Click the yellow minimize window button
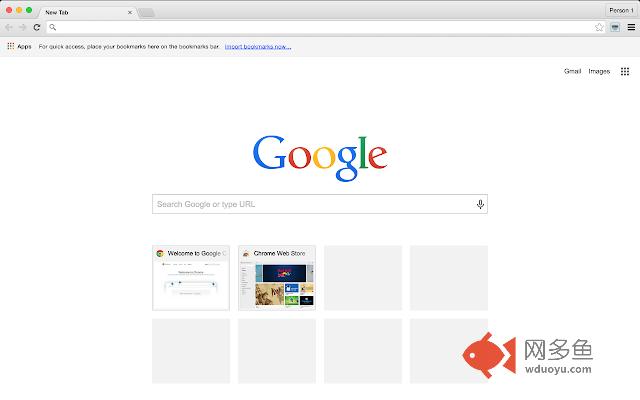Image resolution: width=640 pixels, height=400 pixels. click(19, 10)
